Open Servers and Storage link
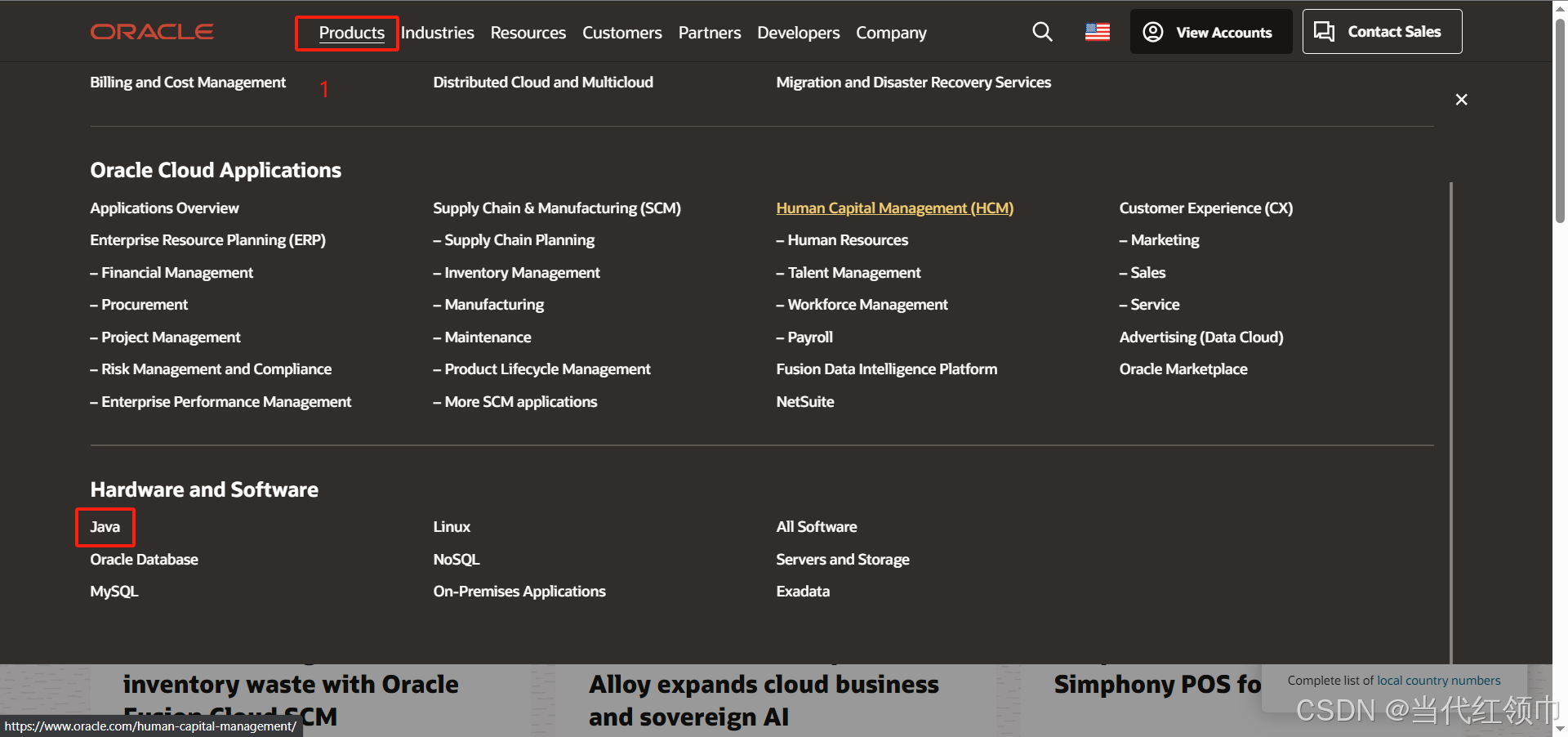The height and width of the screenshot is (737, 1568). 842,560
